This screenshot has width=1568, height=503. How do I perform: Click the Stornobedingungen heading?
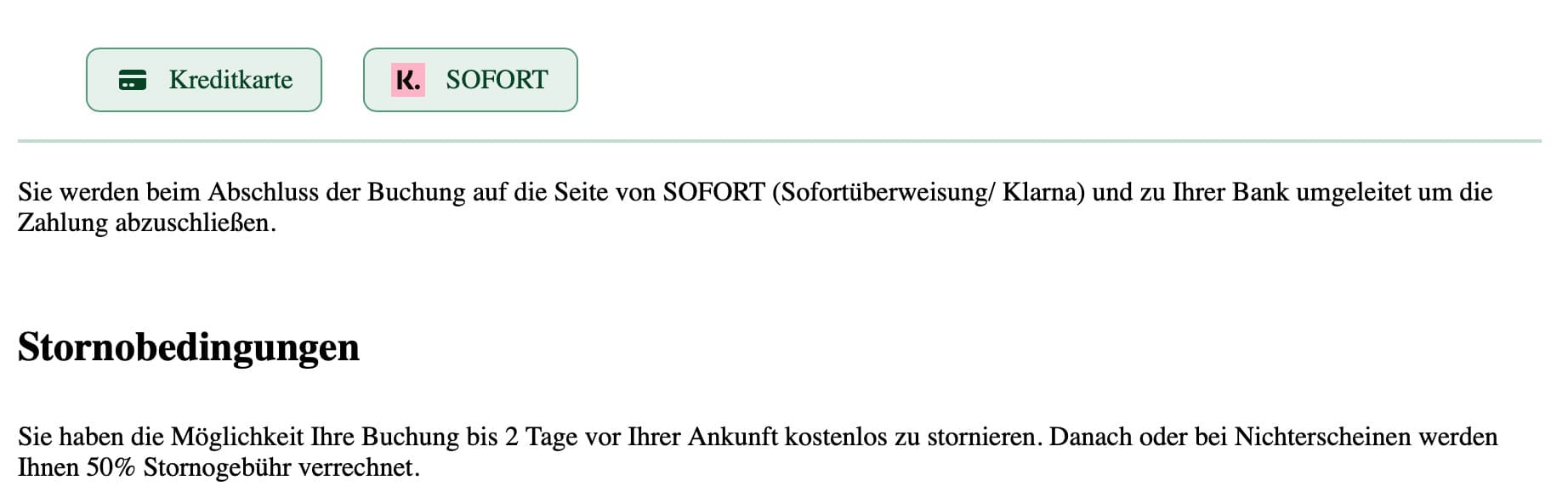[x=189, y=348]
